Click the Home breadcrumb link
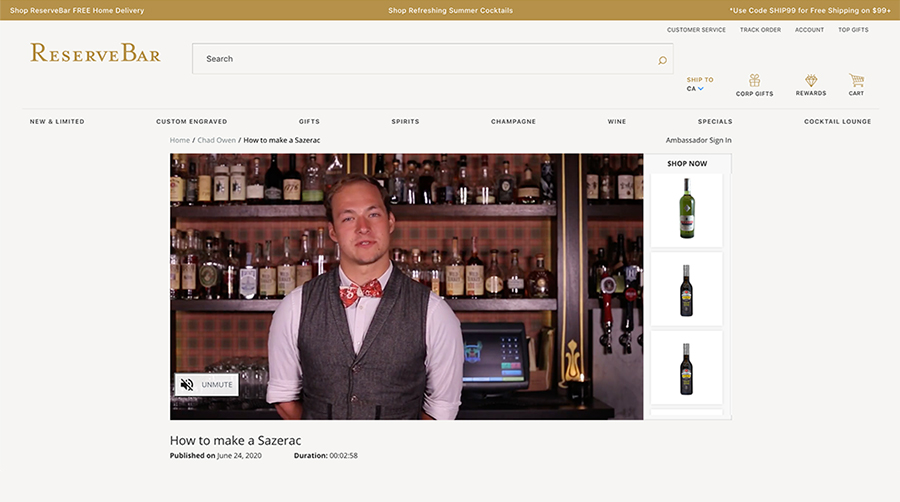900x502 pixels. [x=180, y=140]
